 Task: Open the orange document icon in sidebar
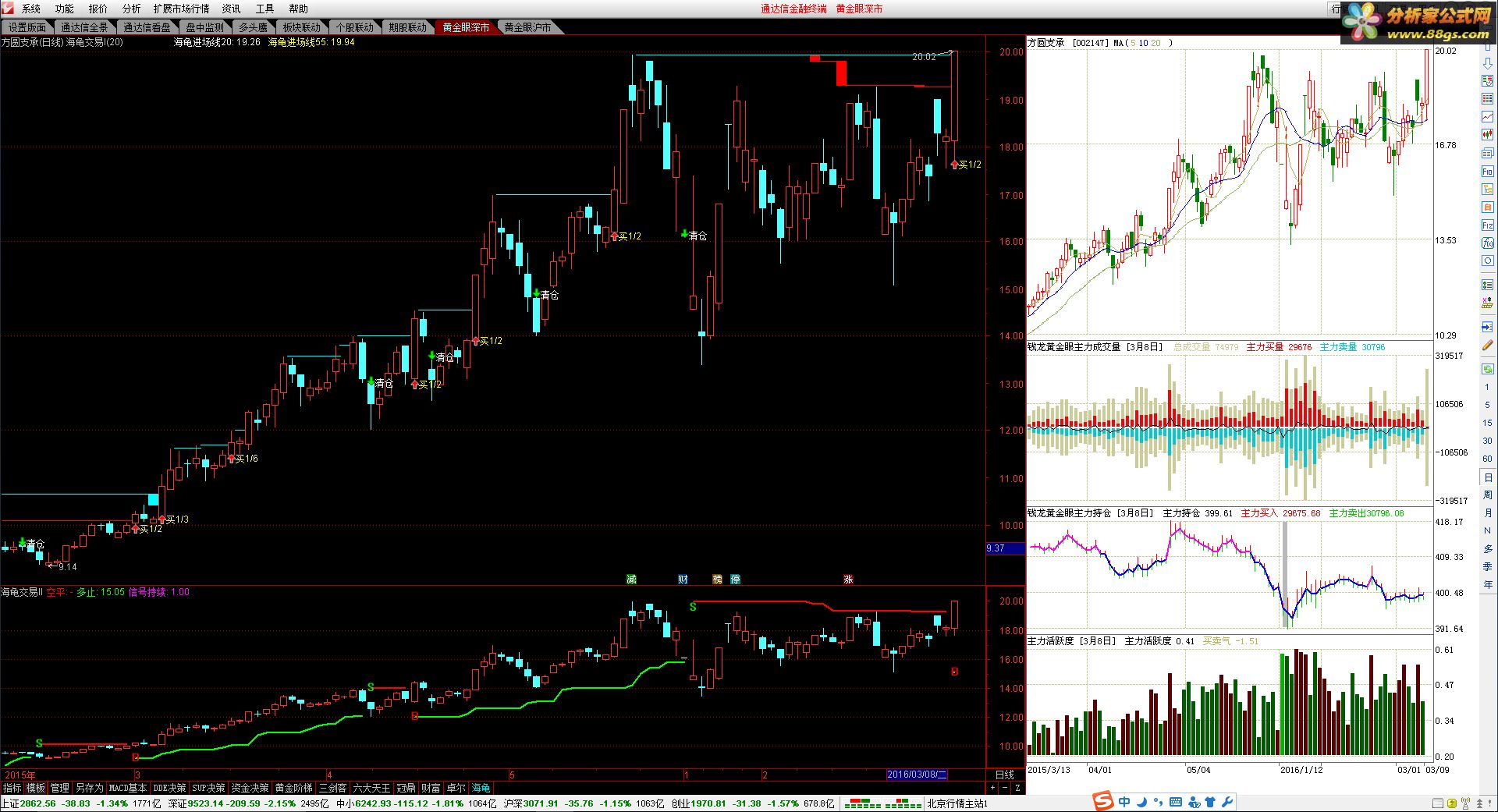click(x=1488, y=207)
